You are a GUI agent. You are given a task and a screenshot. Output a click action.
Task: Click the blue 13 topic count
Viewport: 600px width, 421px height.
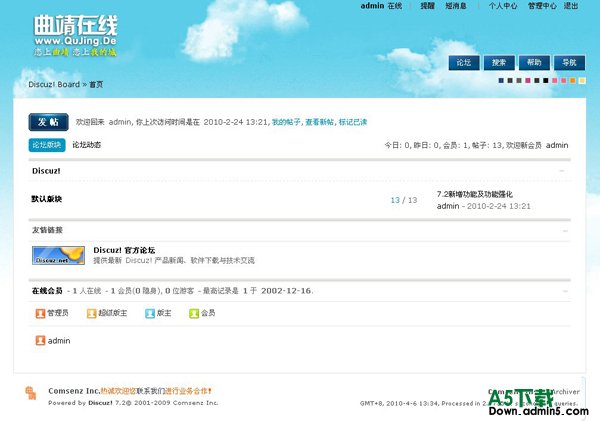click(395, 200)
